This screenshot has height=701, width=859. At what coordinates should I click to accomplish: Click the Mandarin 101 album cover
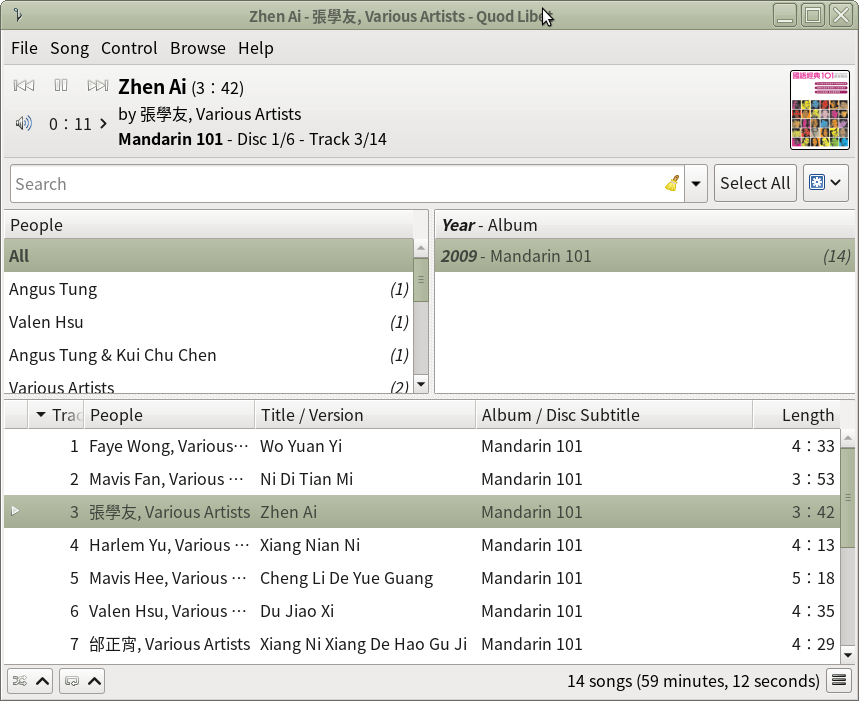coord(819,109)
